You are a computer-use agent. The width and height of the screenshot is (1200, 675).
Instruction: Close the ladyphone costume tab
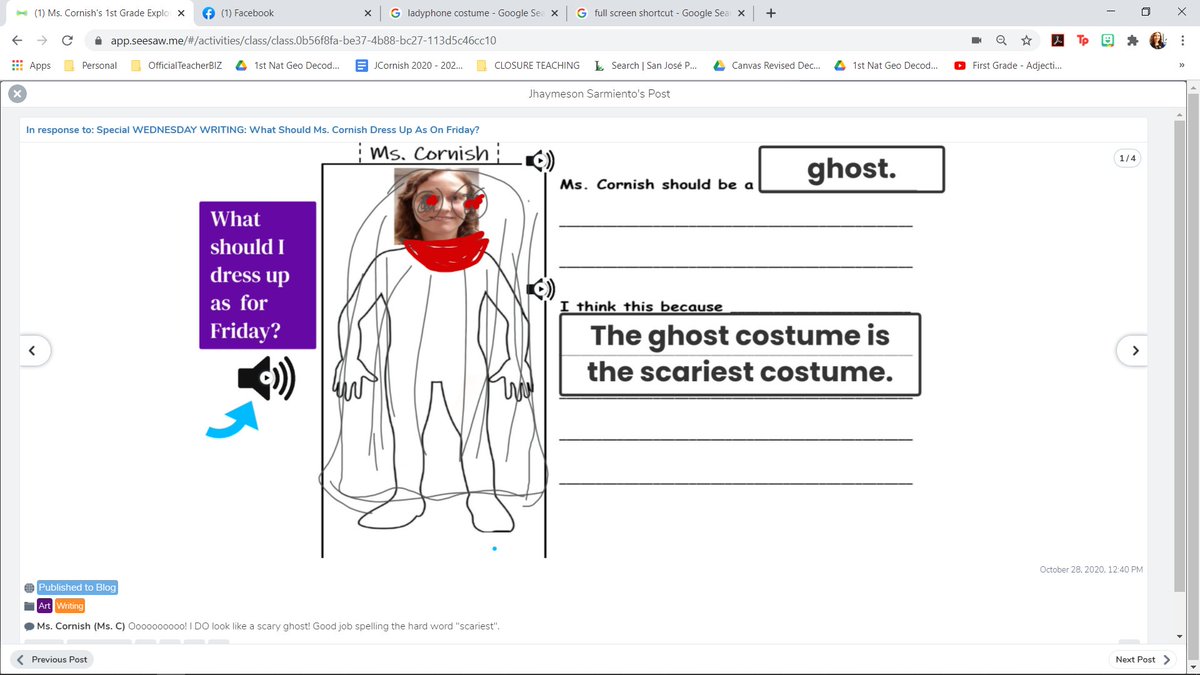point(554,14)
